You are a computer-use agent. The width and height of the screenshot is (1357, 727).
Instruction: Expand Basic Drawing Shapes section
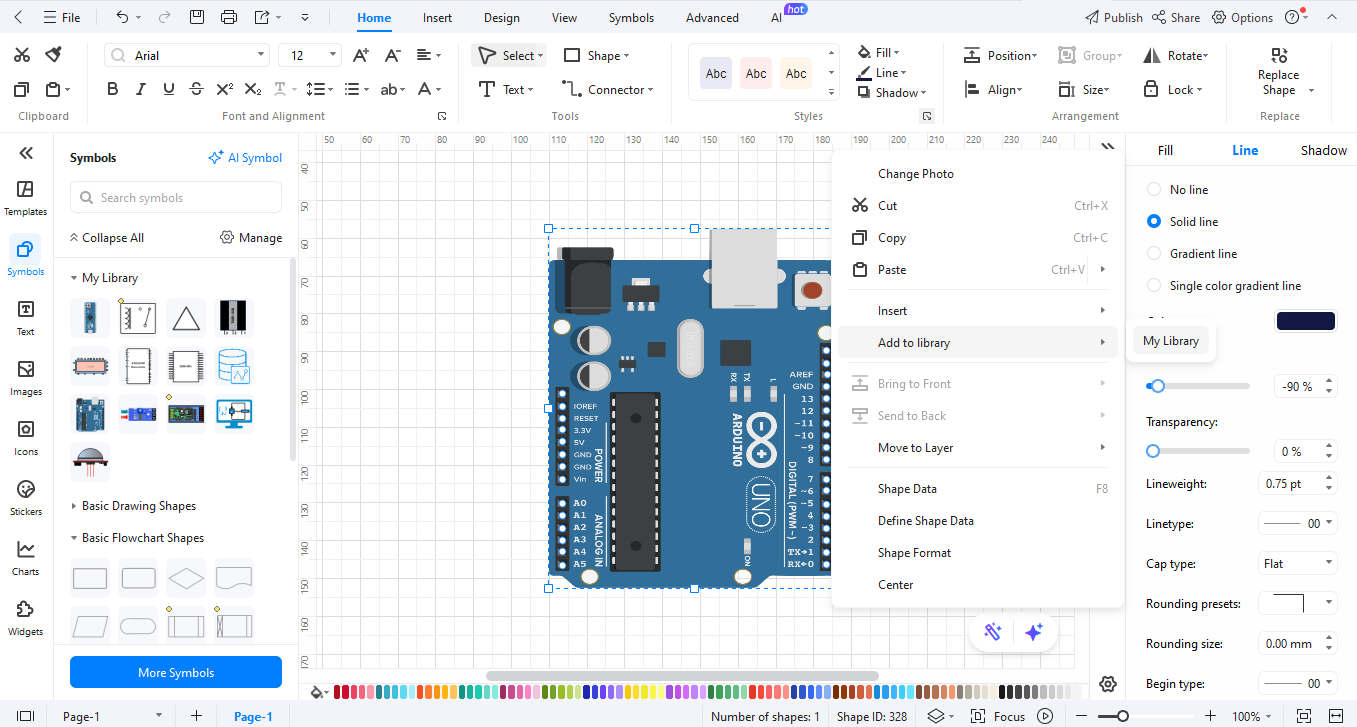(x=74, y=506)
